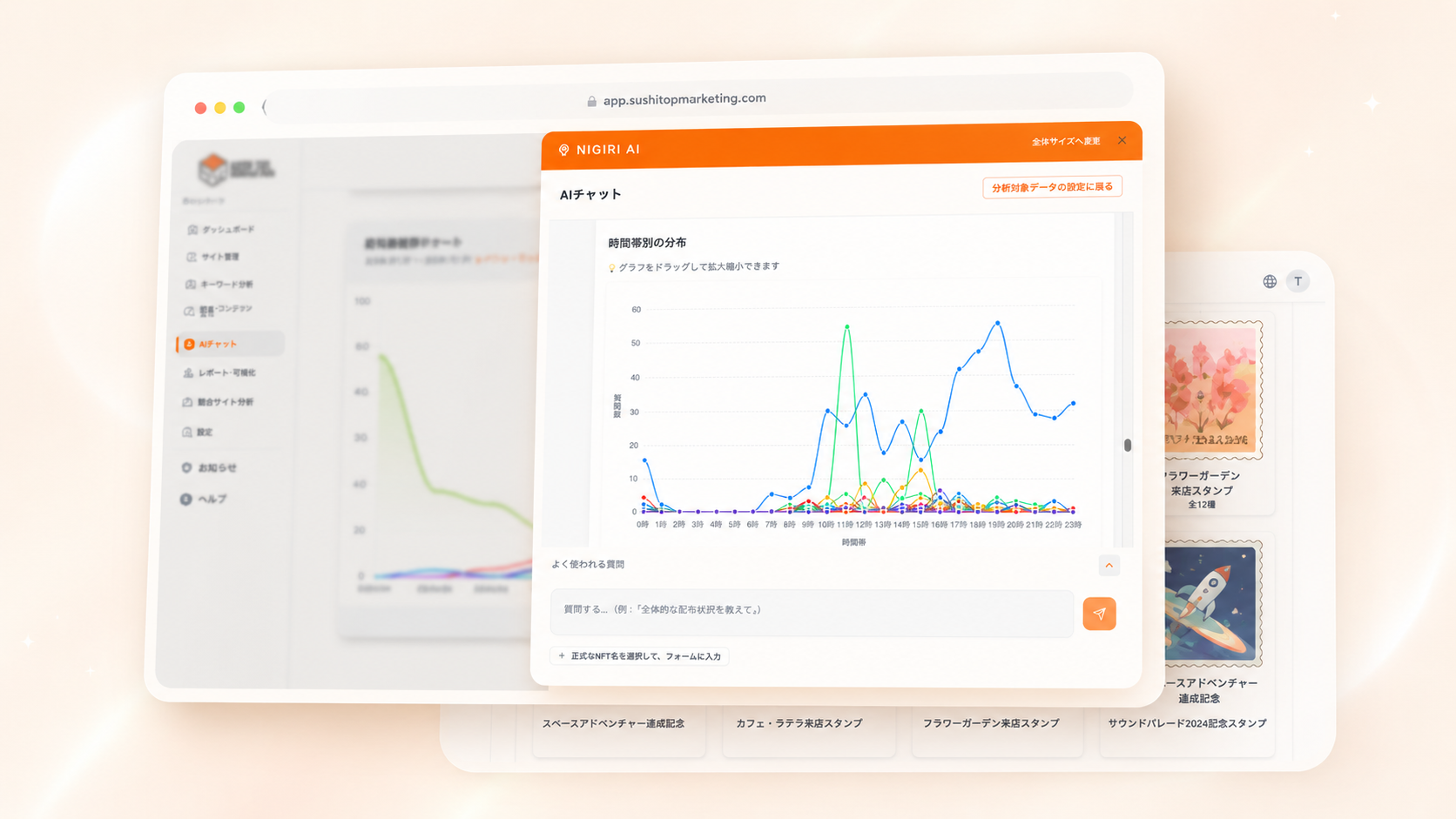Click the 設定 sidebar icon
The image size is (1456, 819).
186,432
